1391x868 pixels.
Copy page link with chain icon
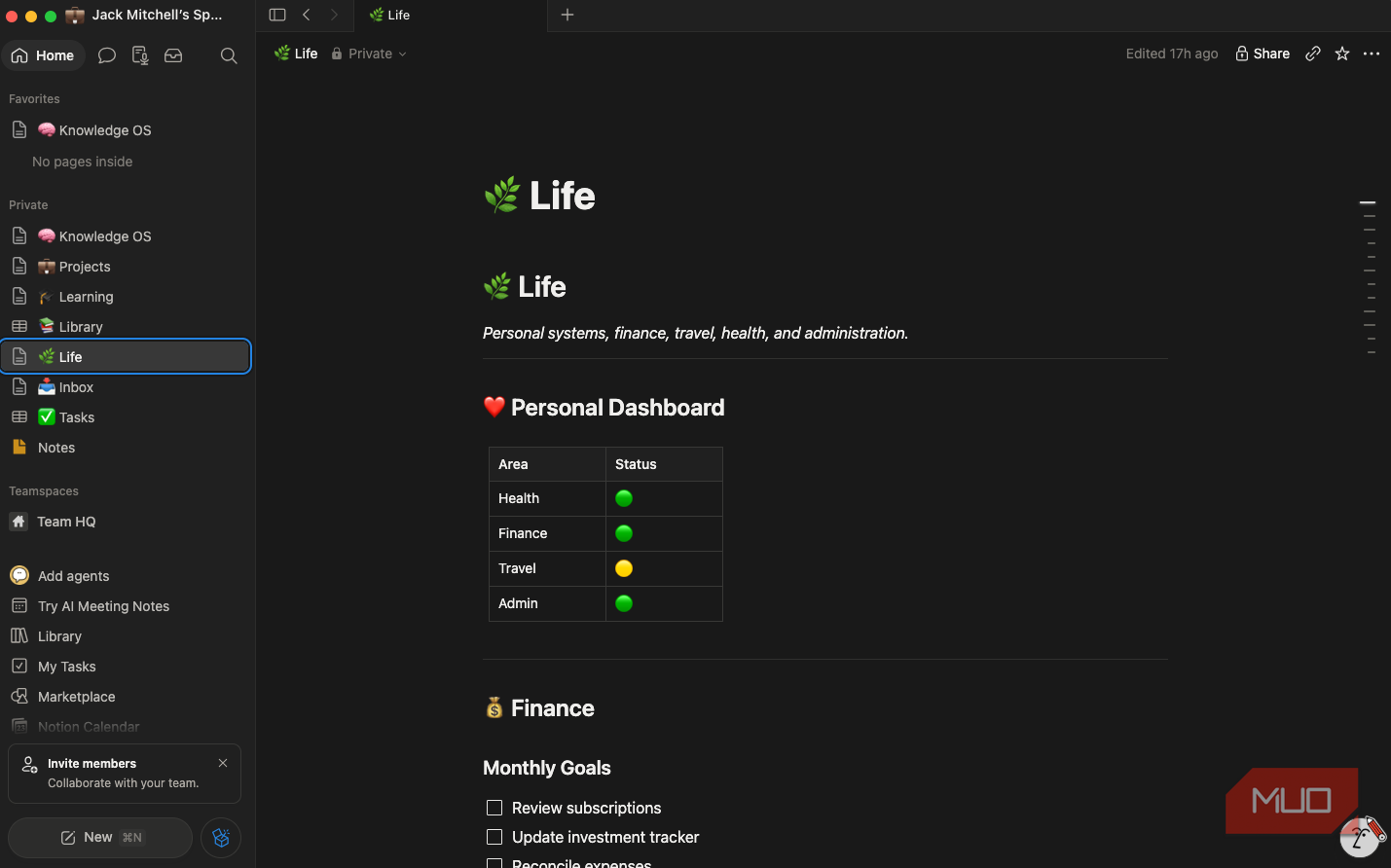coord(1313,54)
